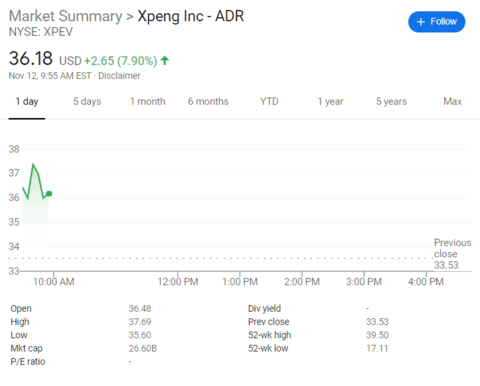480x386 pixels.
Task: Click the 36.18 price value
Action: tap(31, 58)
